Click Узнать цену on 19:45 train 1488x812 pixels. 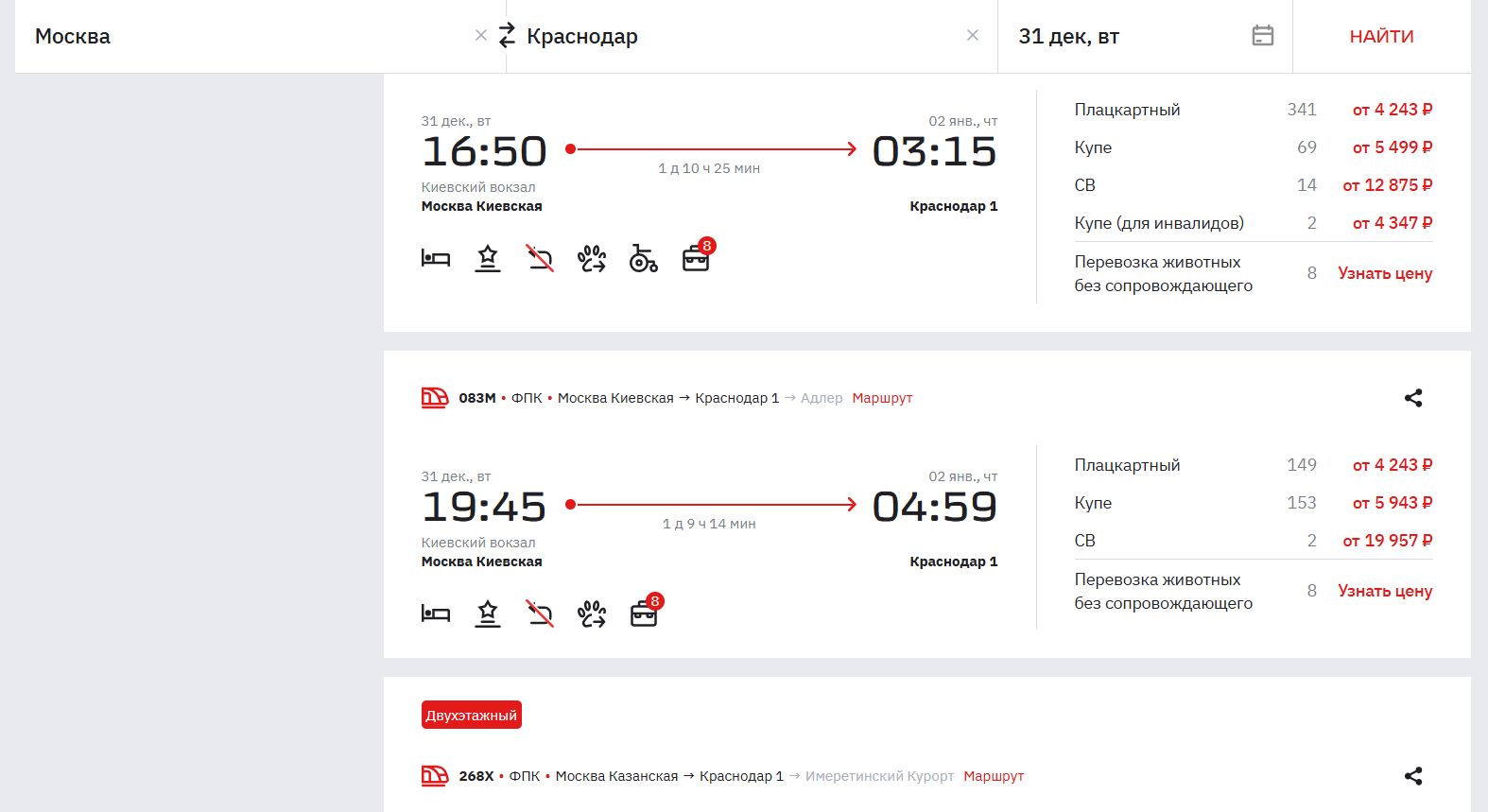click(1385, 591)
